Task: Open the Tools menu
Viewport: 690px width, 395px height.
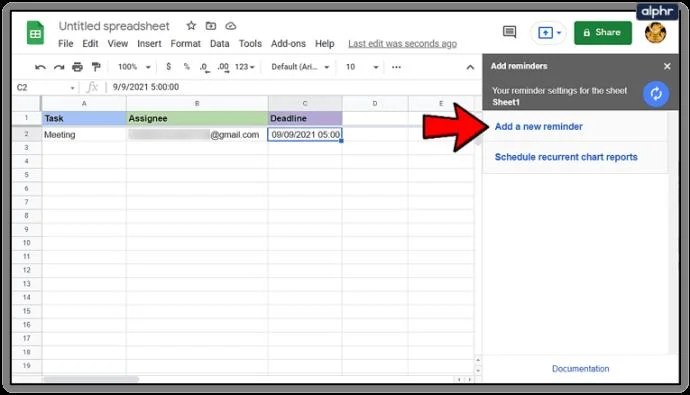Action: click(250, 44)
